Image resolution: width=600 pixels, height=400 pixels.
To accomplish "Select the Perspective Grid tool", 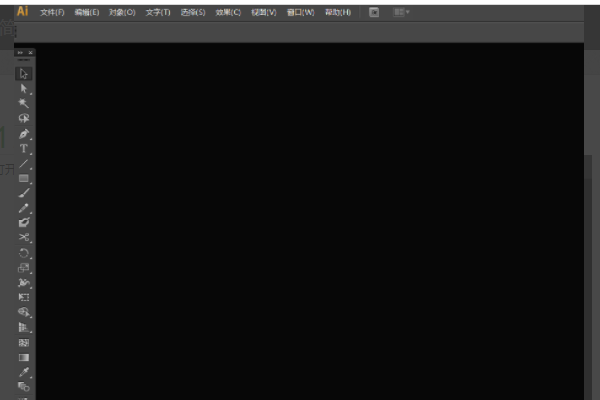I will click(24, 327).
